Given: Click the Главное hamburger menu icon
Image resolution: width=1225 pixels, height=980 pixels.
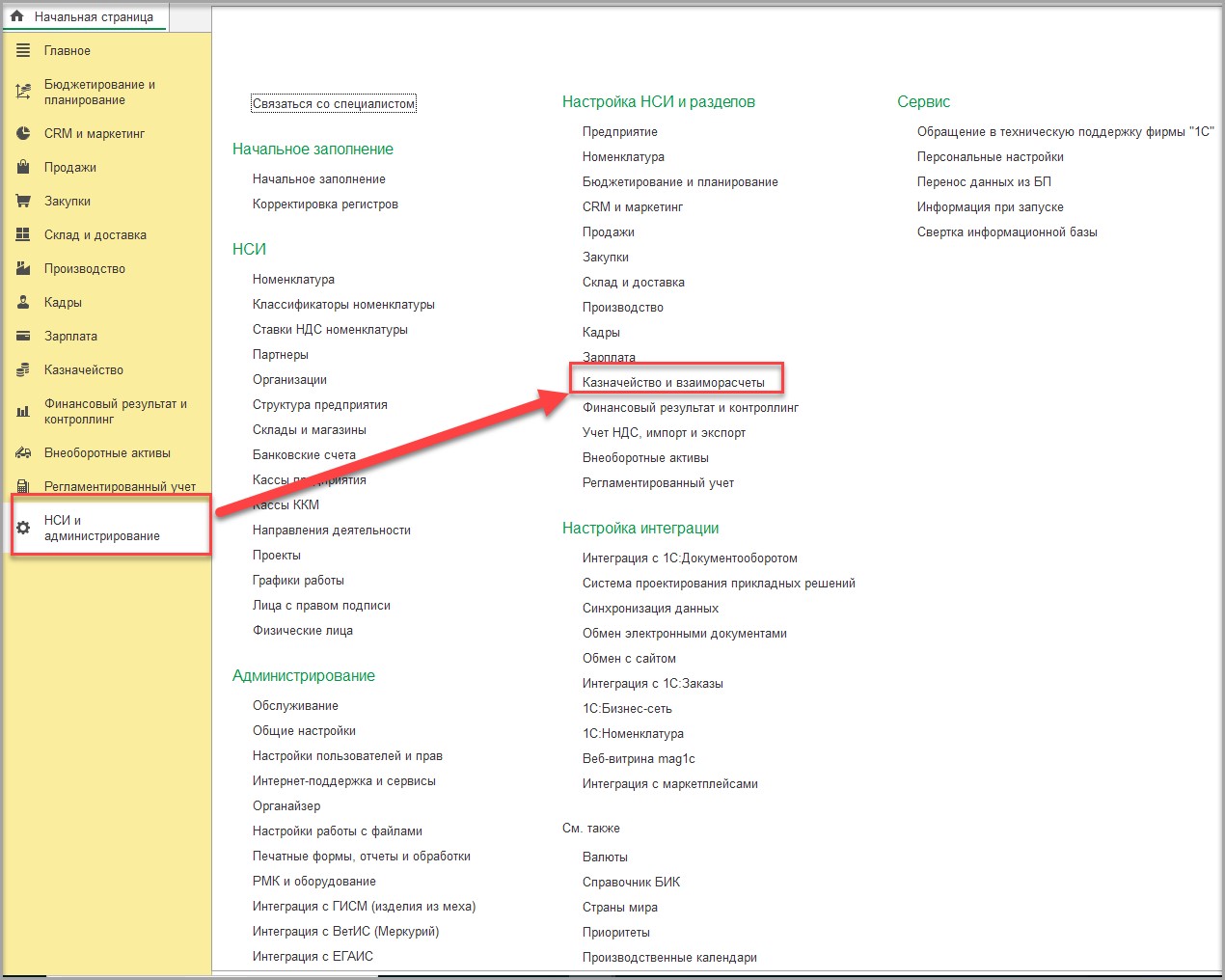Looking at the screenshot, I should [23, 50].
